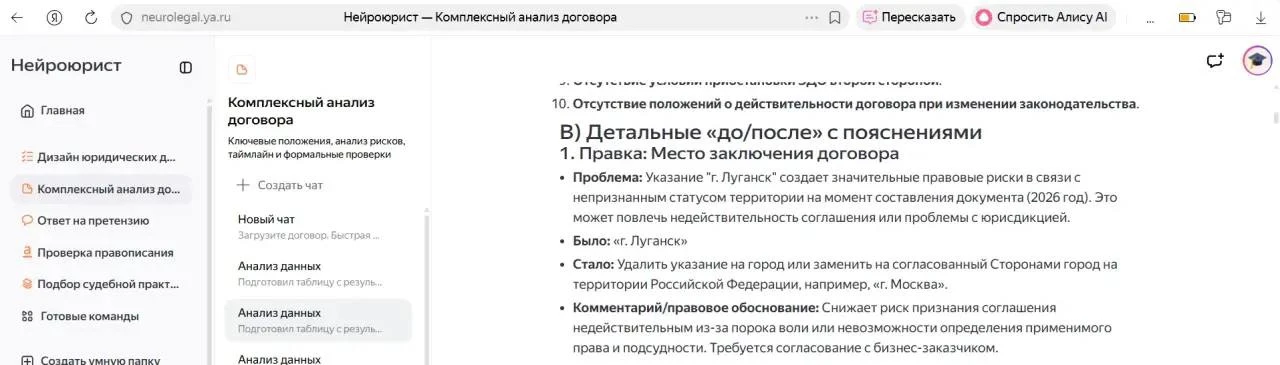
Task: Click the Ответ на претензию speech bubble icon
Action: click(x=27, y=220)
